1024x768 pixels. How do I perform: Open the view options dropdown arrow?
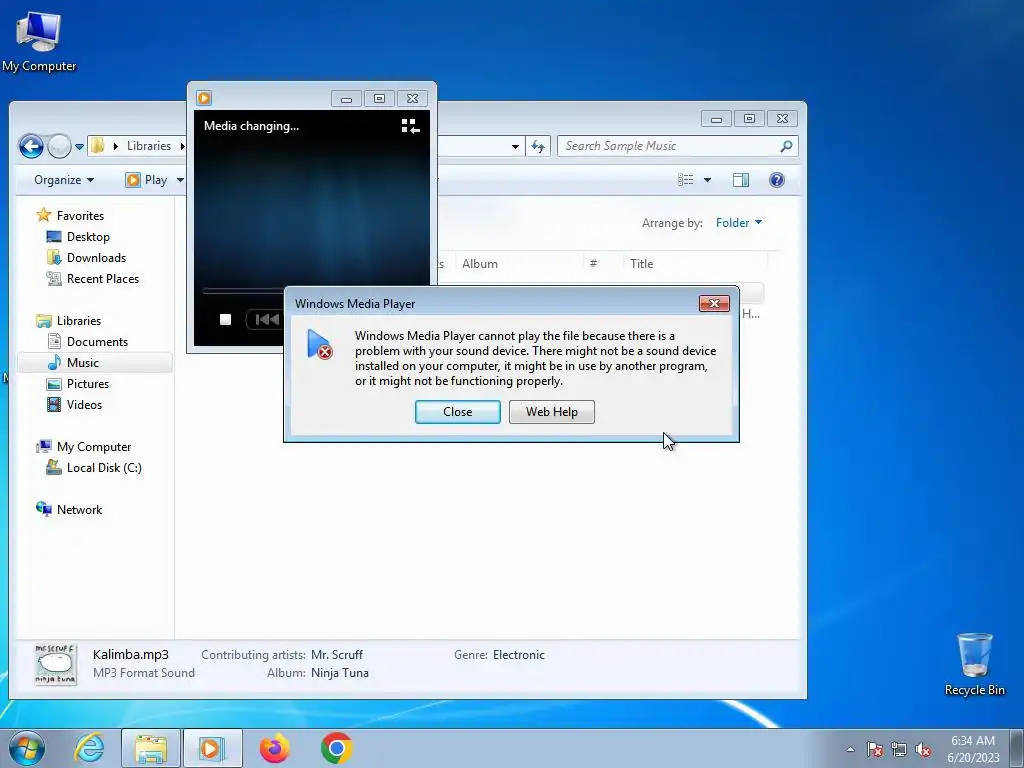tap(707, 180)
